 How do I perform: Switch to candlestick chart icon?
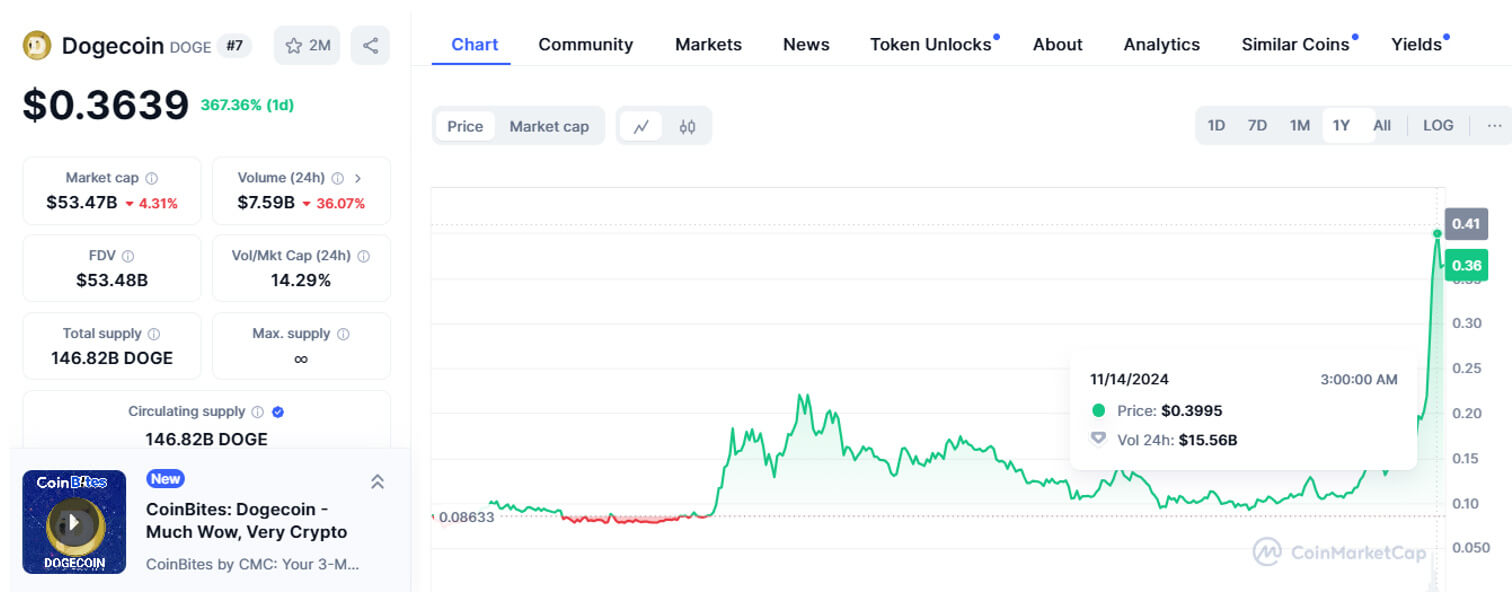click(687, 126)
